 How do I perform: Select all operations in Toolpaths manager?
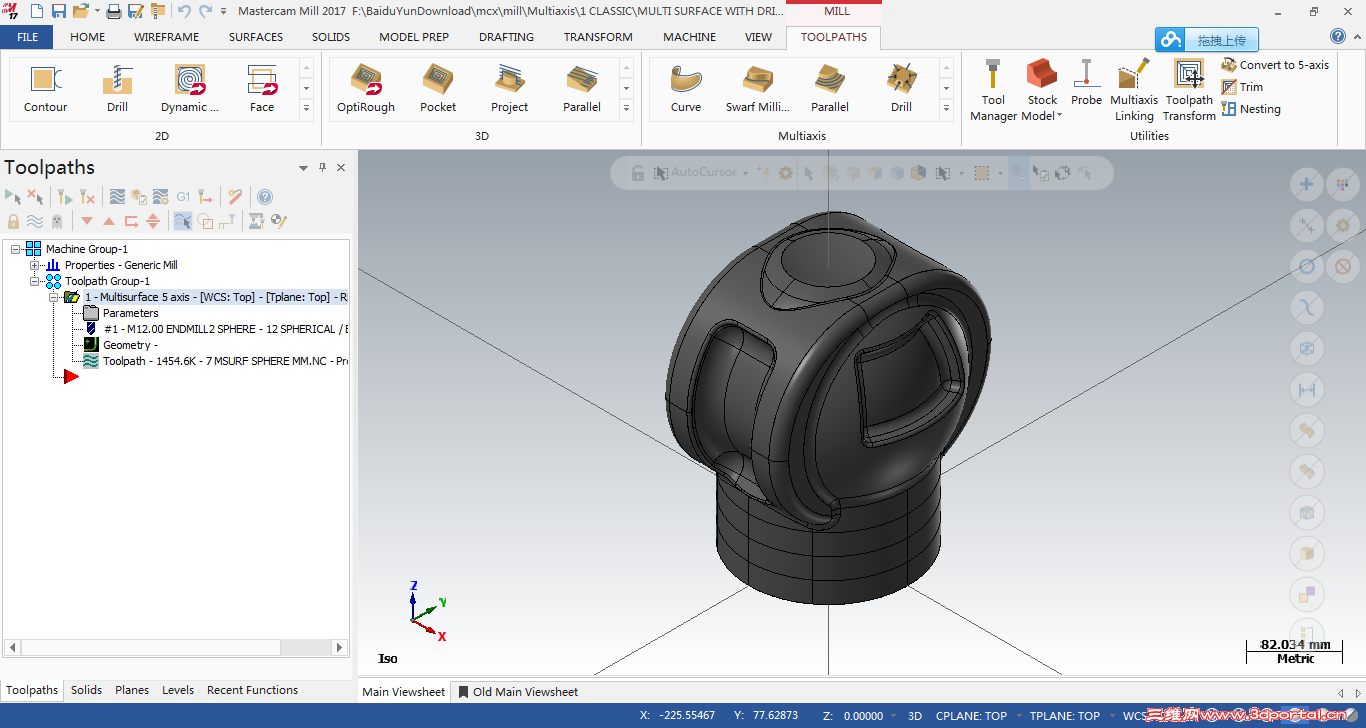point(13,197)
